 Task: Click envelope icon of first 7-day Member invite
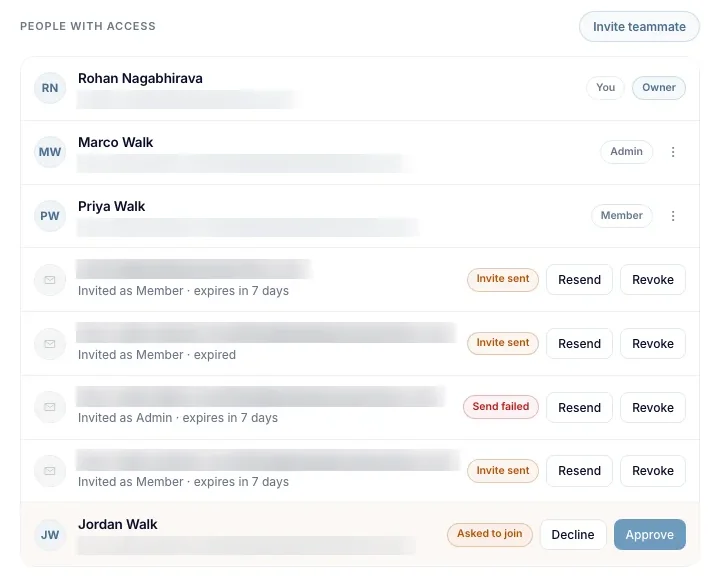click(x=50, y=280)
